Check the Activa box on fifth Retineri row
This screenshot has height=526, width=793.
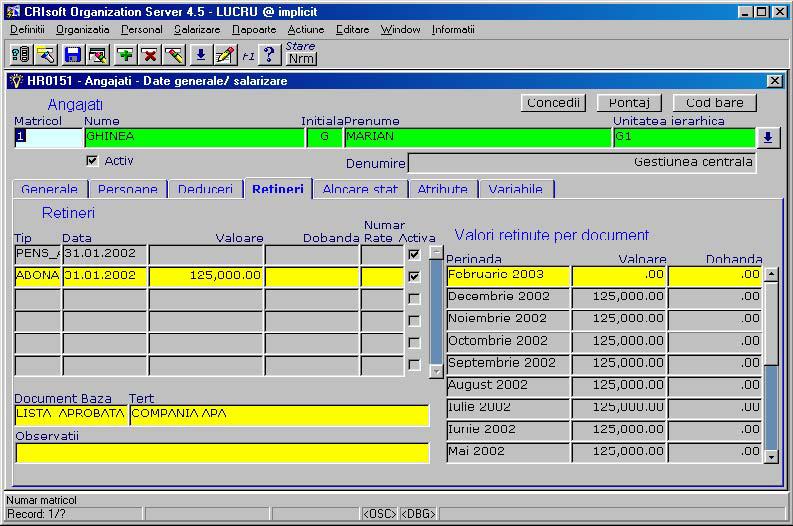414,342
